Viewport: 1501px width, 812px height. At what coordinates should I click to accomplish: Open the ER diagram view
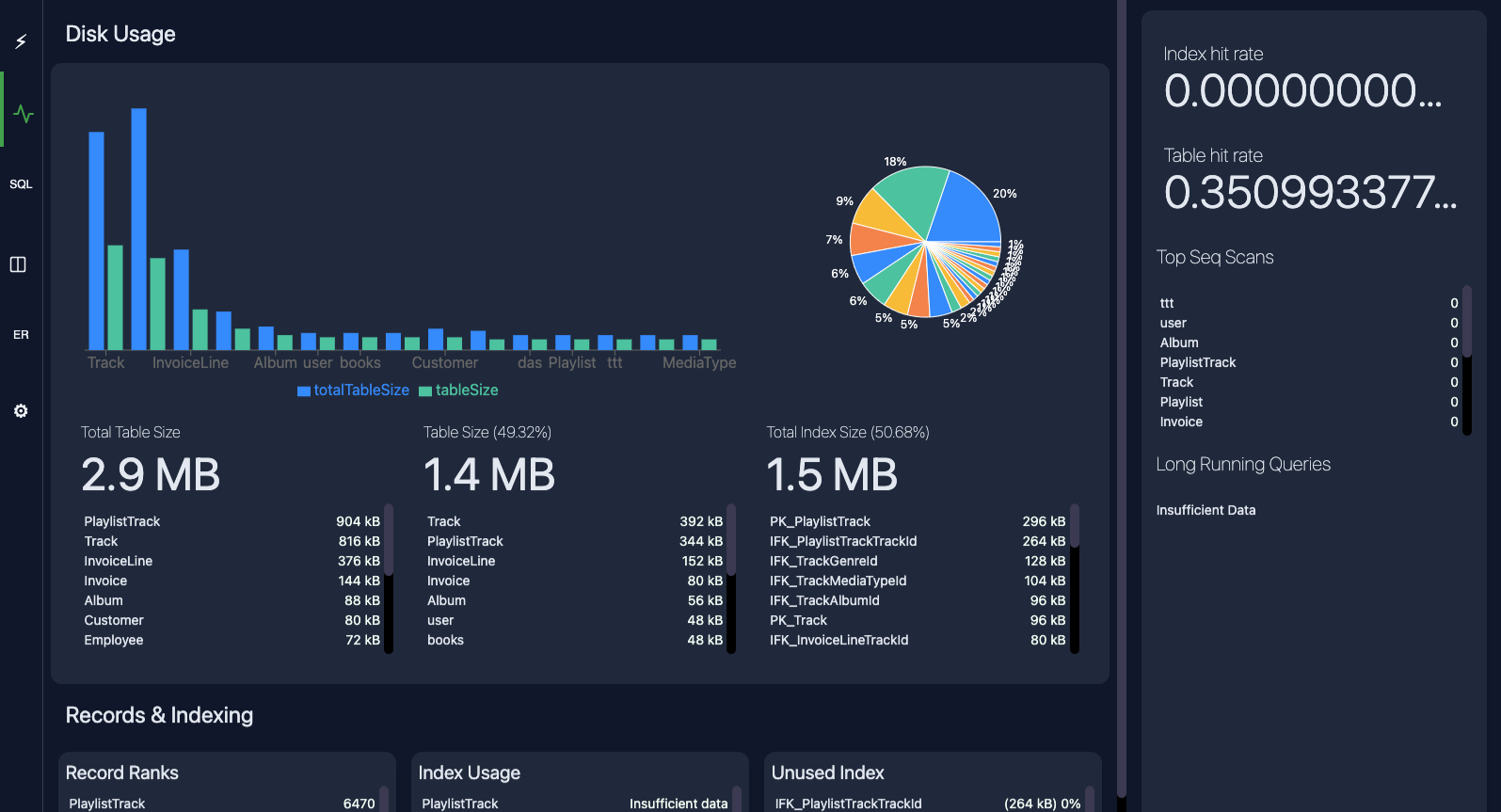pyautogui.click(x=21, y=335)
